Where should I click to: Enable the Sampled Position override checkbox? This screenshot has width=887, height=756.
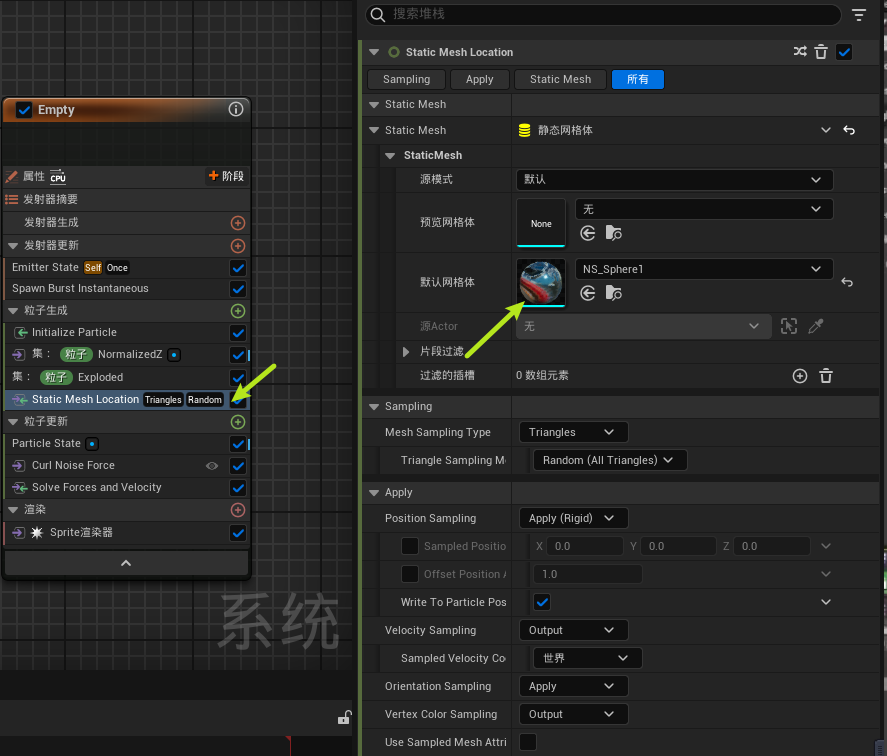(410, 546)
